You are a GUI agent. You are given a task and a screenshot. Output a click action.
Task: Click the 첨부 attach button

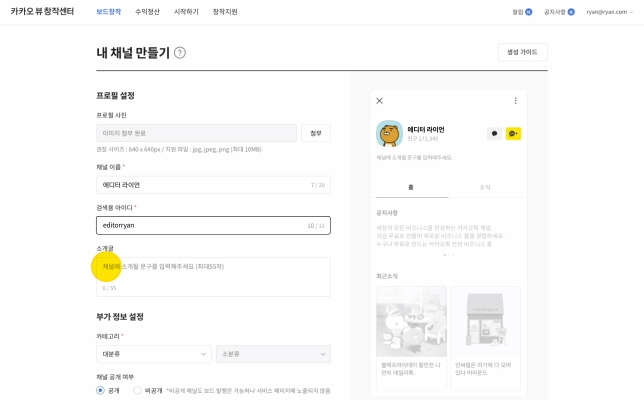pos(316,133)
